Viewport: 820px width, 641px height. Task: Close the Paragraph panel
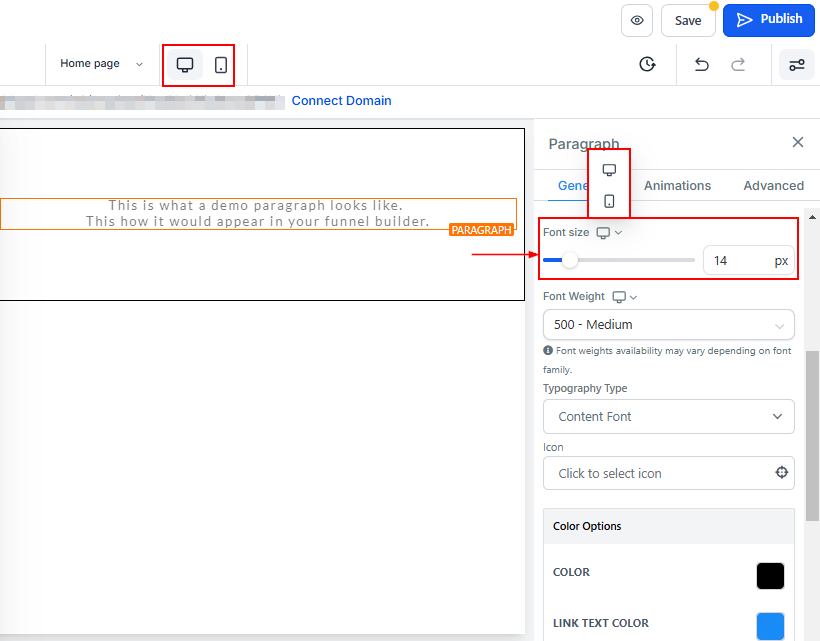[x=798, y=142]
